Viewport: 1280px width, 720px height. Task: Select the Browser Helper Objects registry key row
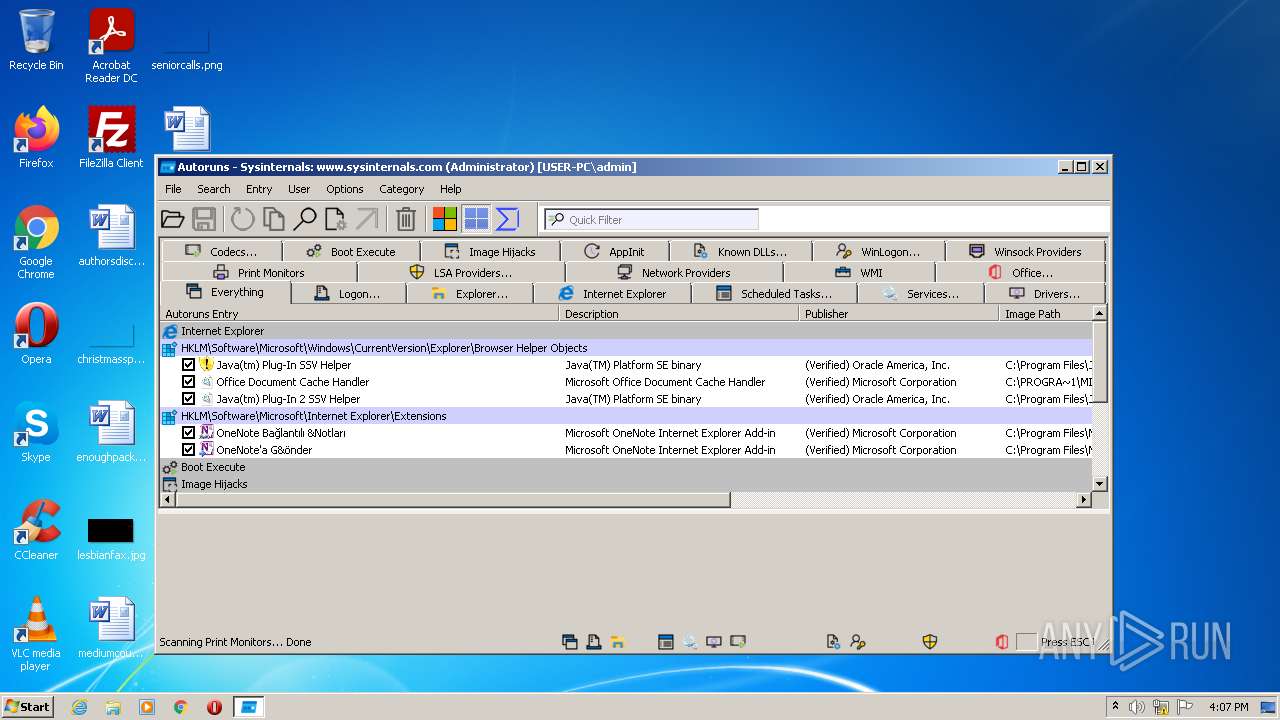coord(626,348)
